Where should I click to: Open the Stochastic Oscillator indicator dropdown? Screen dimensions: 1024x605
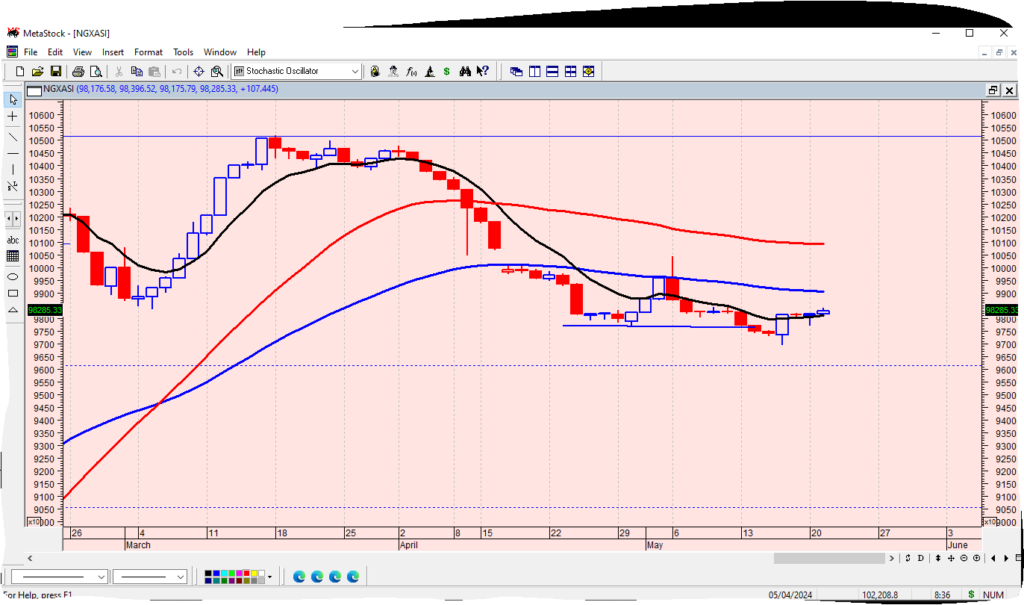355,71
